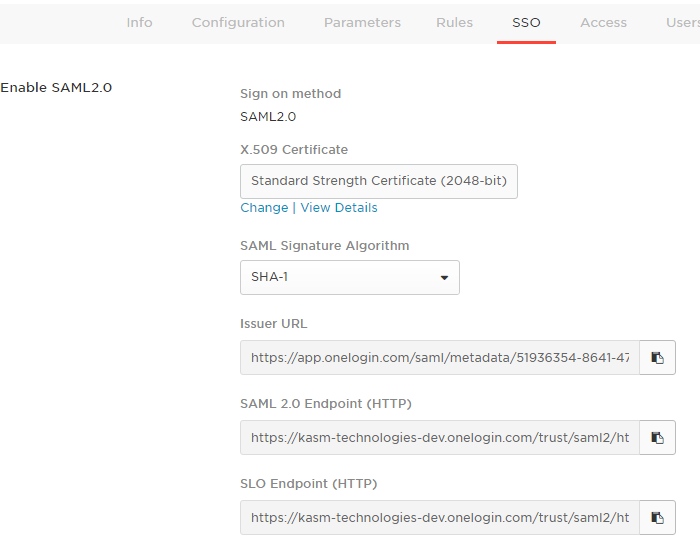Click the SAML Signature Algorithm label
The width and height of the screenshot is (700, 554).
(324, 245)
